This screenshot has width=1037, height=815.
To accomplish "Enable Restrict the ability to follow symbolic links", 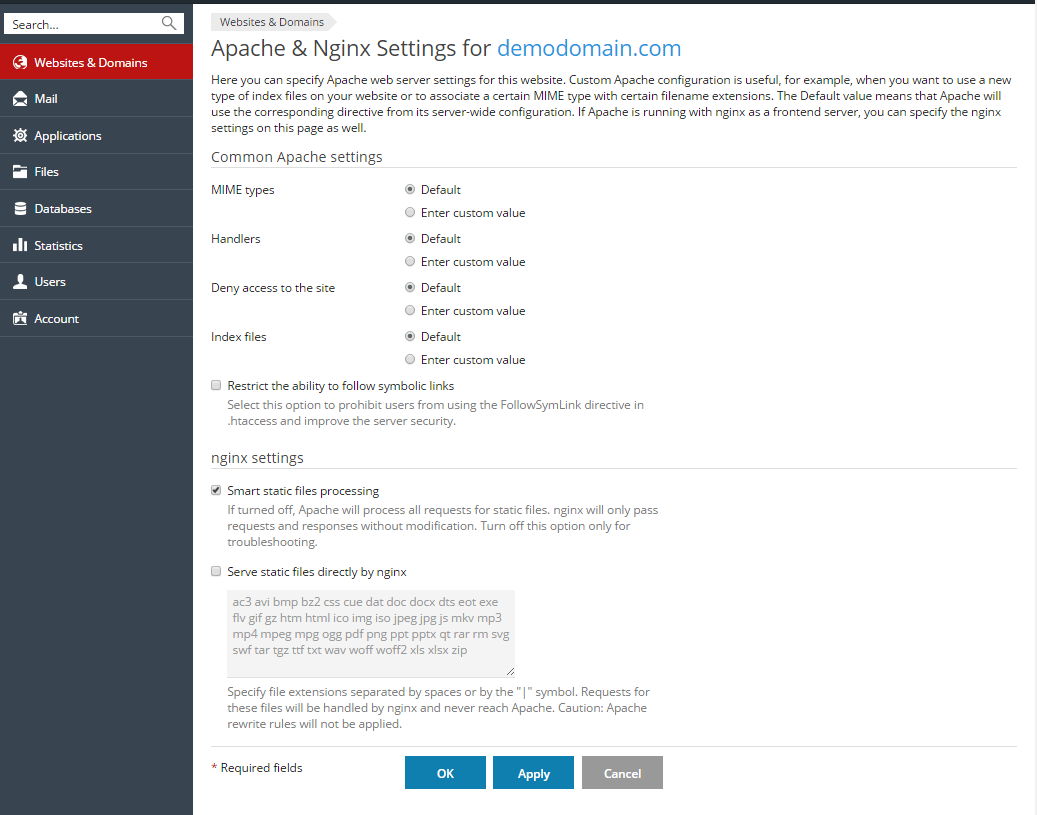I will pos(216,385).
